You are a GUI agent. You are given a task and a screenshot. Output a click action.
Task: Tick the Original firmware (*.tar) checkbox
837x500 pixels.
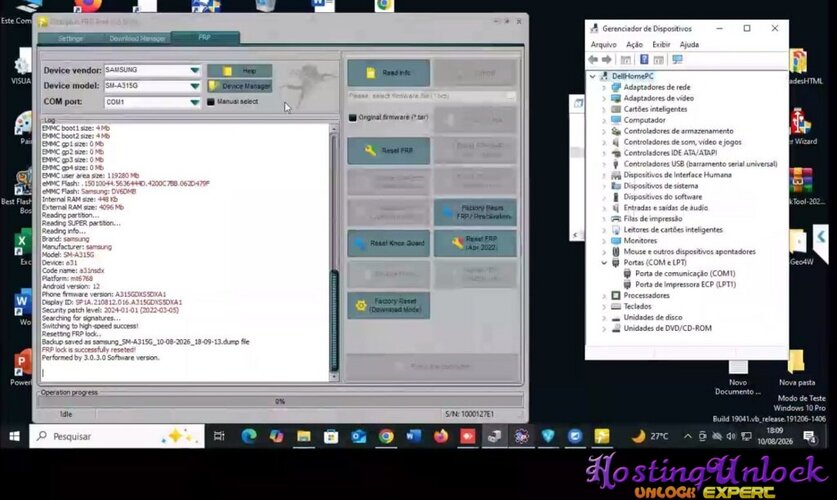tap(352, 117)
